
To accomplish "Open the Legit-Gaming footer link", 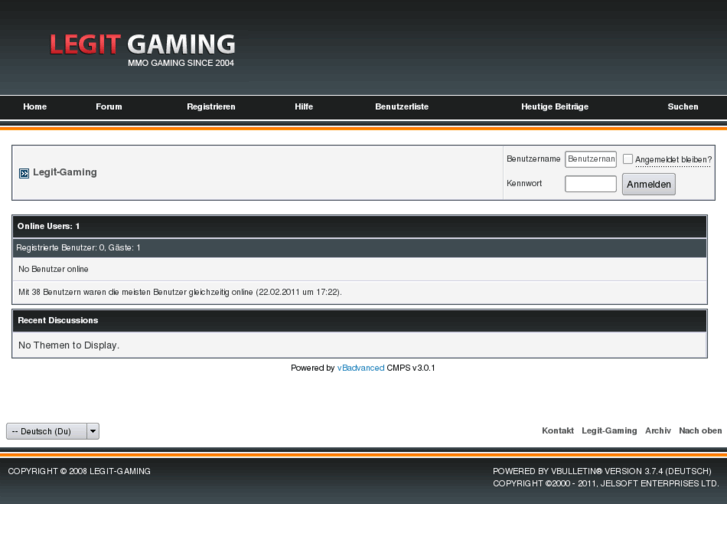I will pyautogui.click(x=609, y=430).
